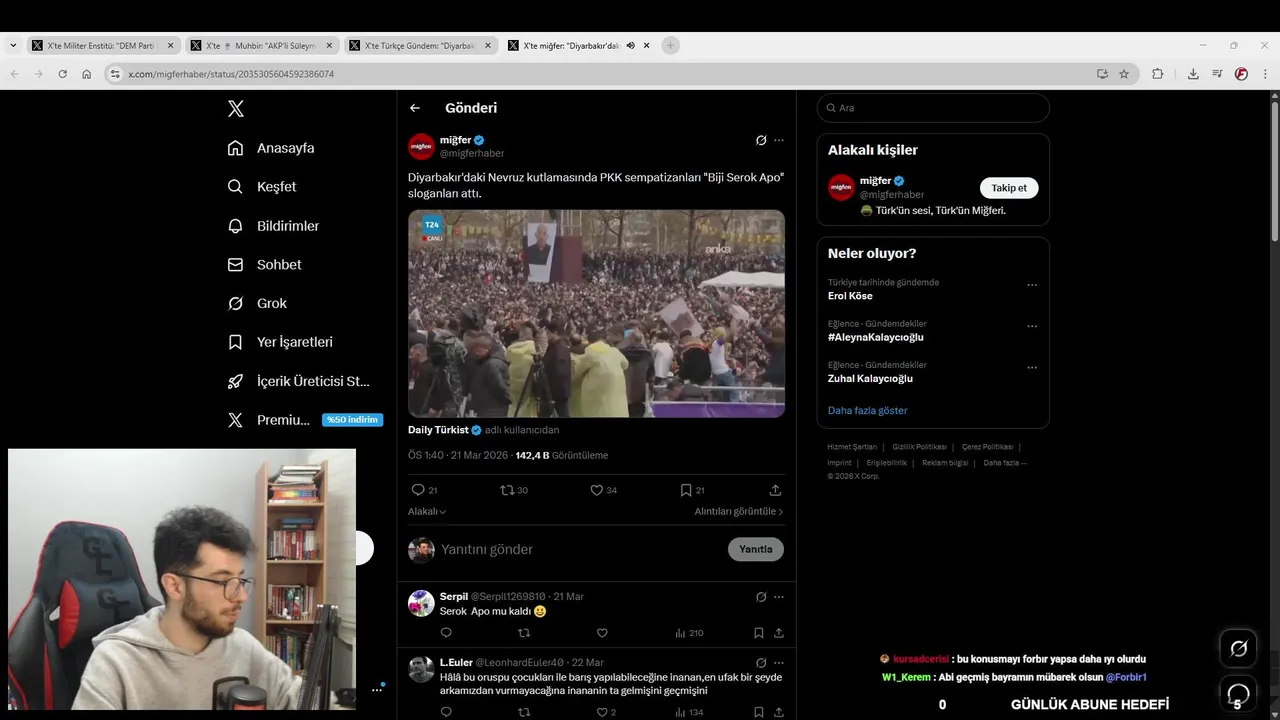Viewport: 1280px width, 720px height.
Task: Open Serpil's profile avatar
Action: (421, 603)
